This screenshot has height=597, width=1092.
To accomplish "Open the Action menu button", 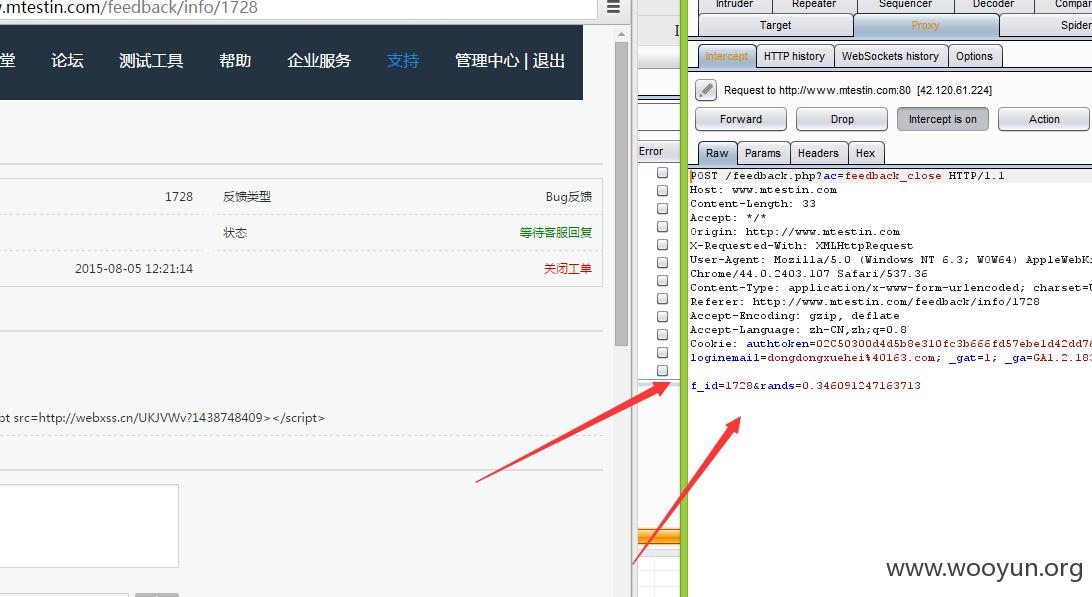I will 1043,119.
